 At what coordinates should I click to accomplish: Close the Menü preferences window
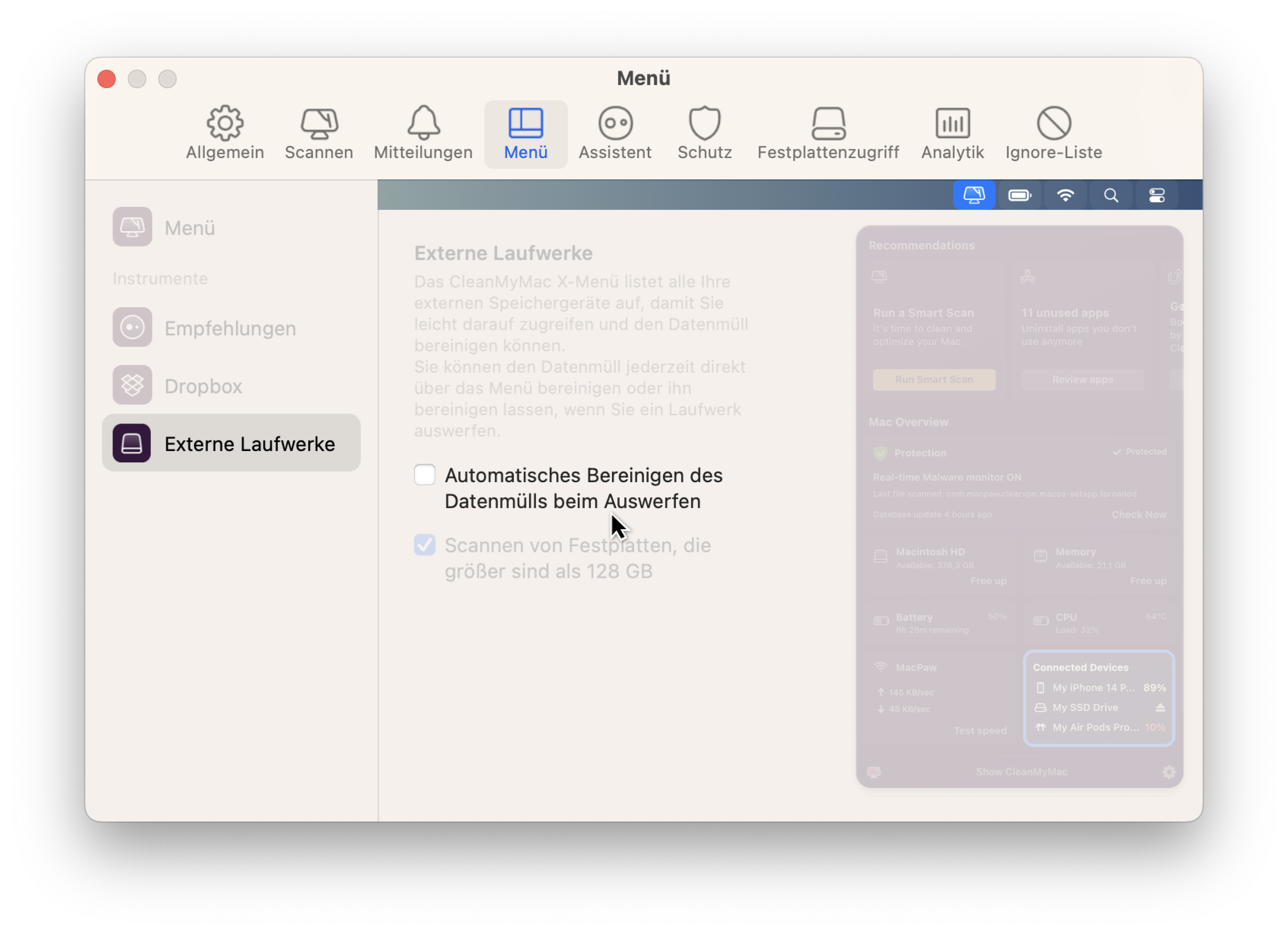pyautogui.click(x=106, y=78)
